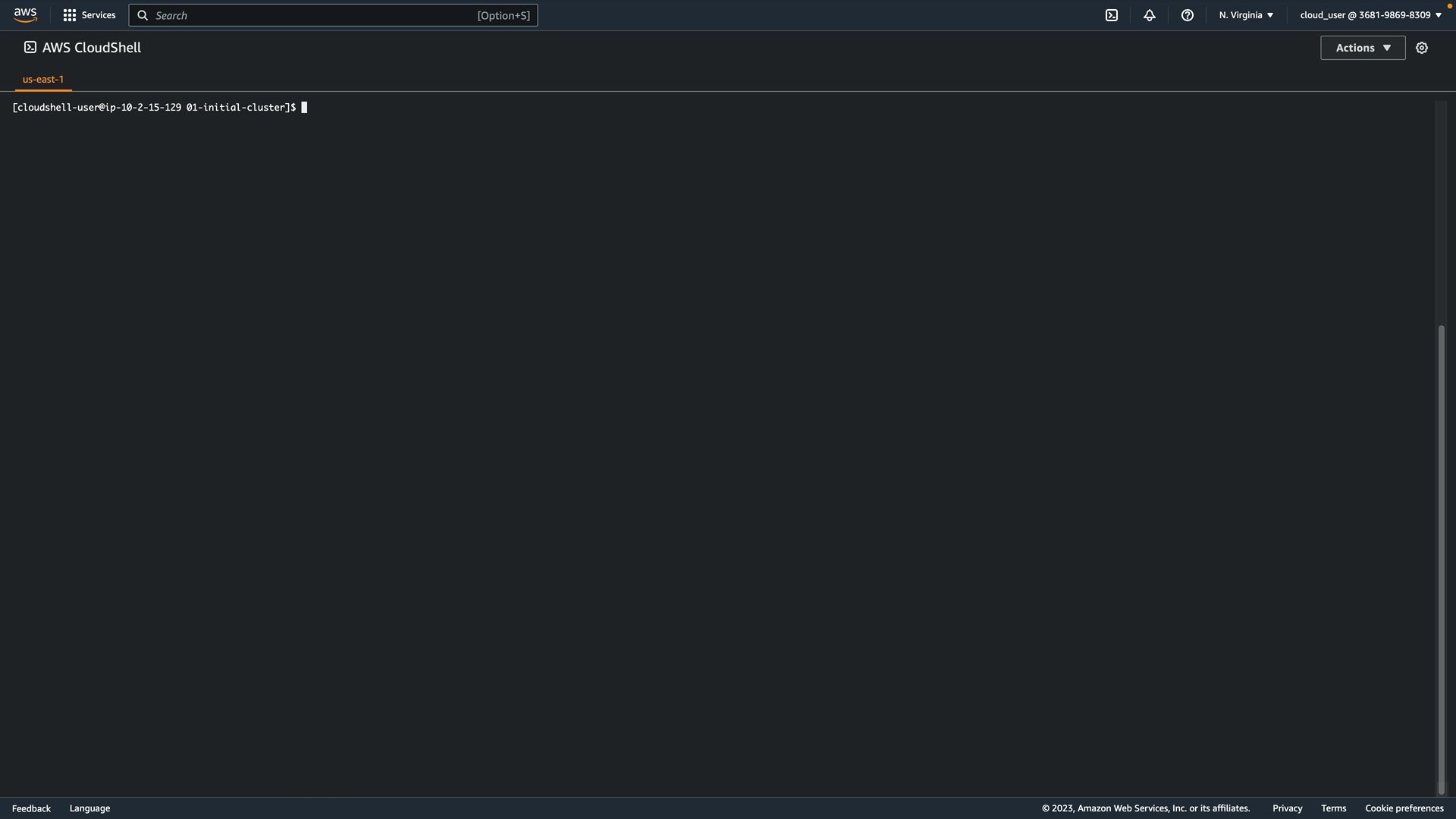Open CloudShell preferences gear icon
This screenshot has height=819, width=1456.
point(1422,48)
